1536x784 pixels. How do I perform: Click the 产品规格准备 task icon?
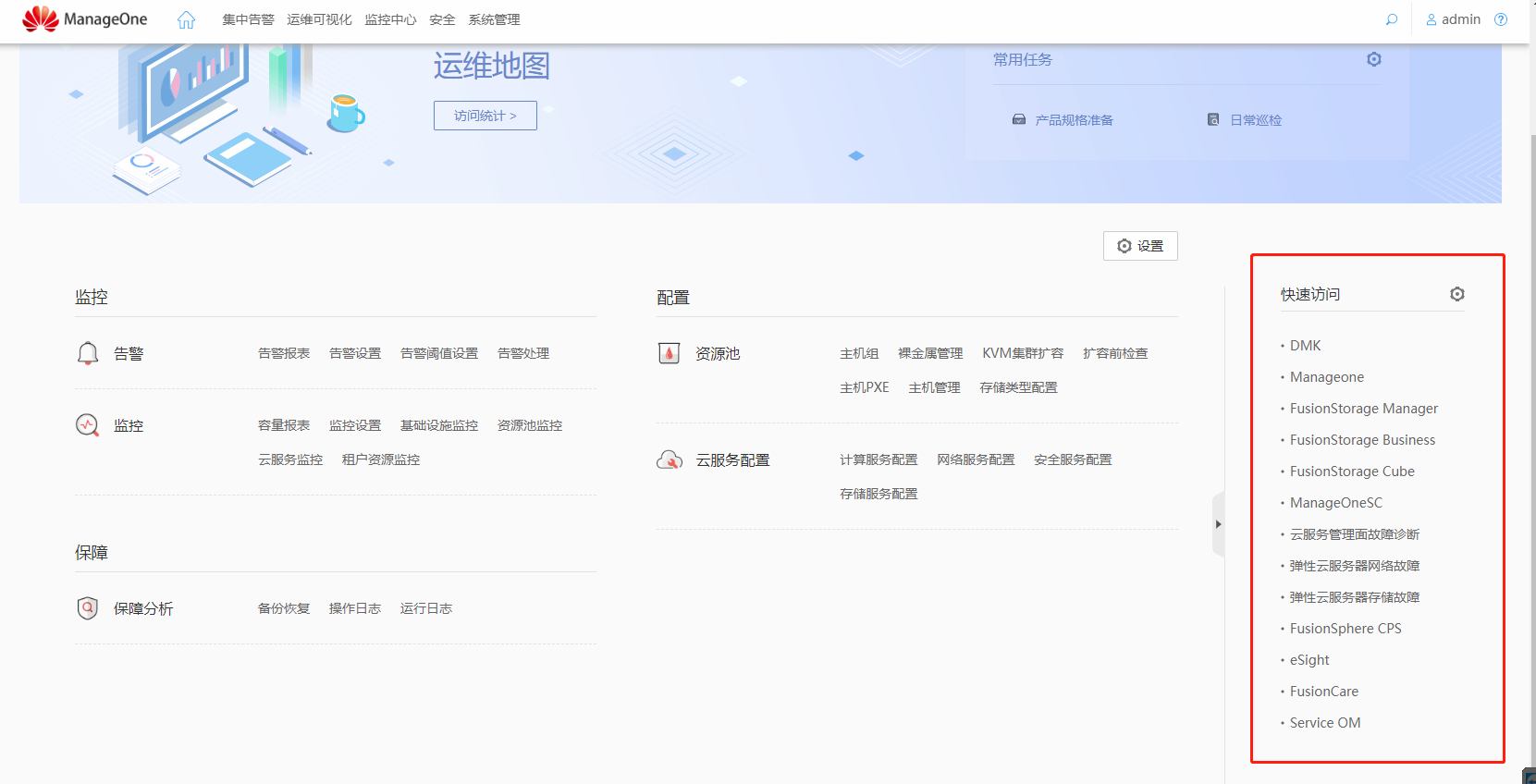(x=1019, y=119)
